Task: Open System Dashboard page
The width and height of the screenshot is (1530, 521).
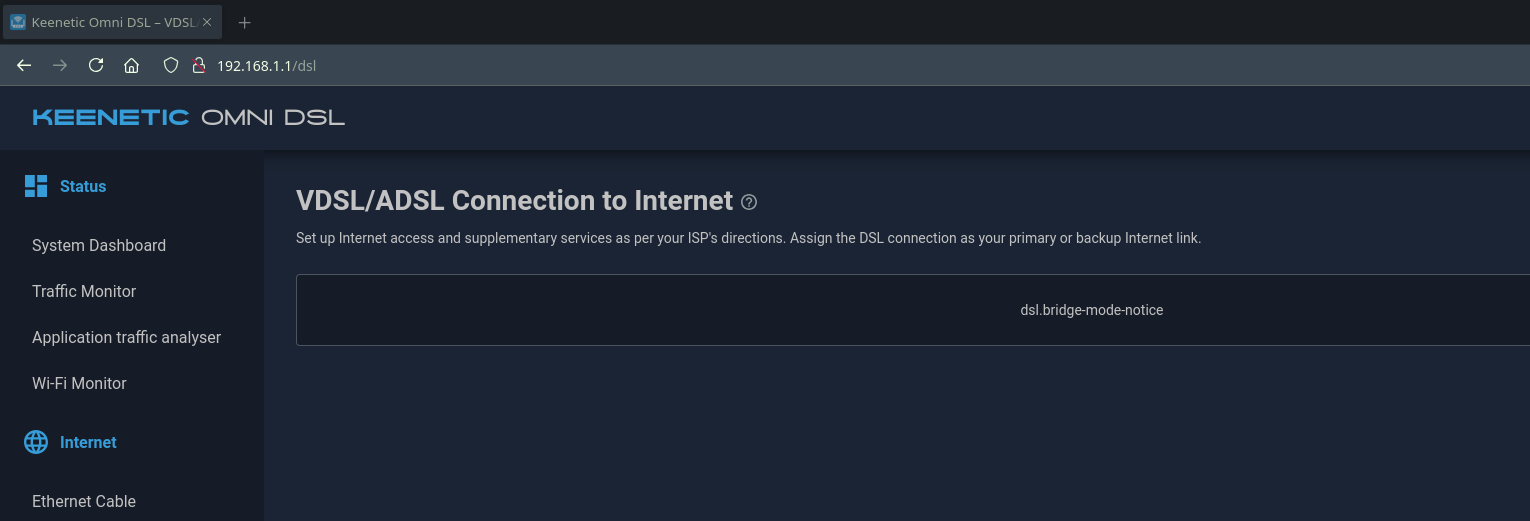Action: coord(99,245)
